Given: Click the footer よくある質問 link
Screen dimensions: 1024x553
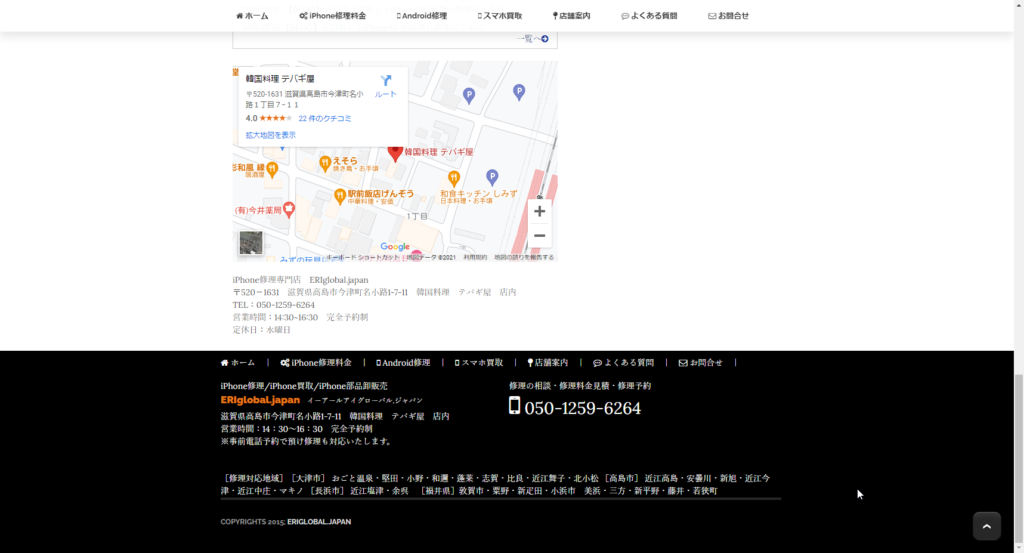Looking at the screenshot, I should 624,363.
